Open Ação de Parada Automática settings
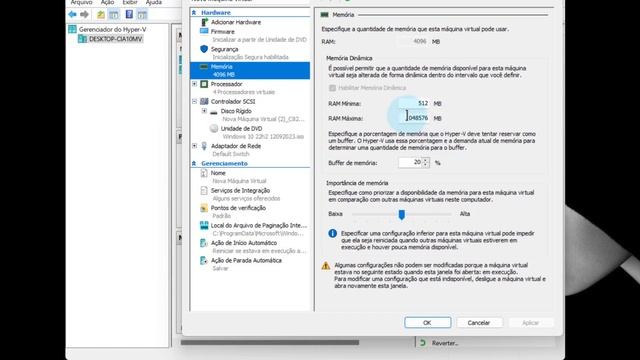Image resolution: width=640 pixels, height=360 pixels. (246, 260)
